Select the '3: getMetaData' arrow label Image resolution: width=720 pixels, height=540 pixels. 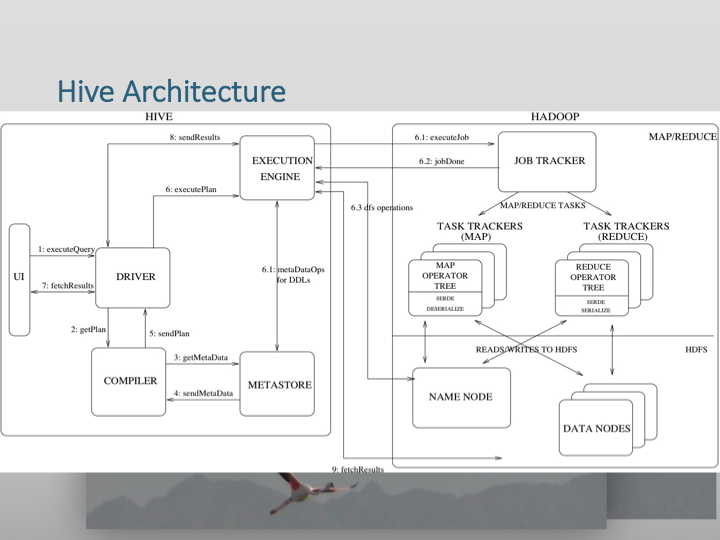tap(202, 355)
